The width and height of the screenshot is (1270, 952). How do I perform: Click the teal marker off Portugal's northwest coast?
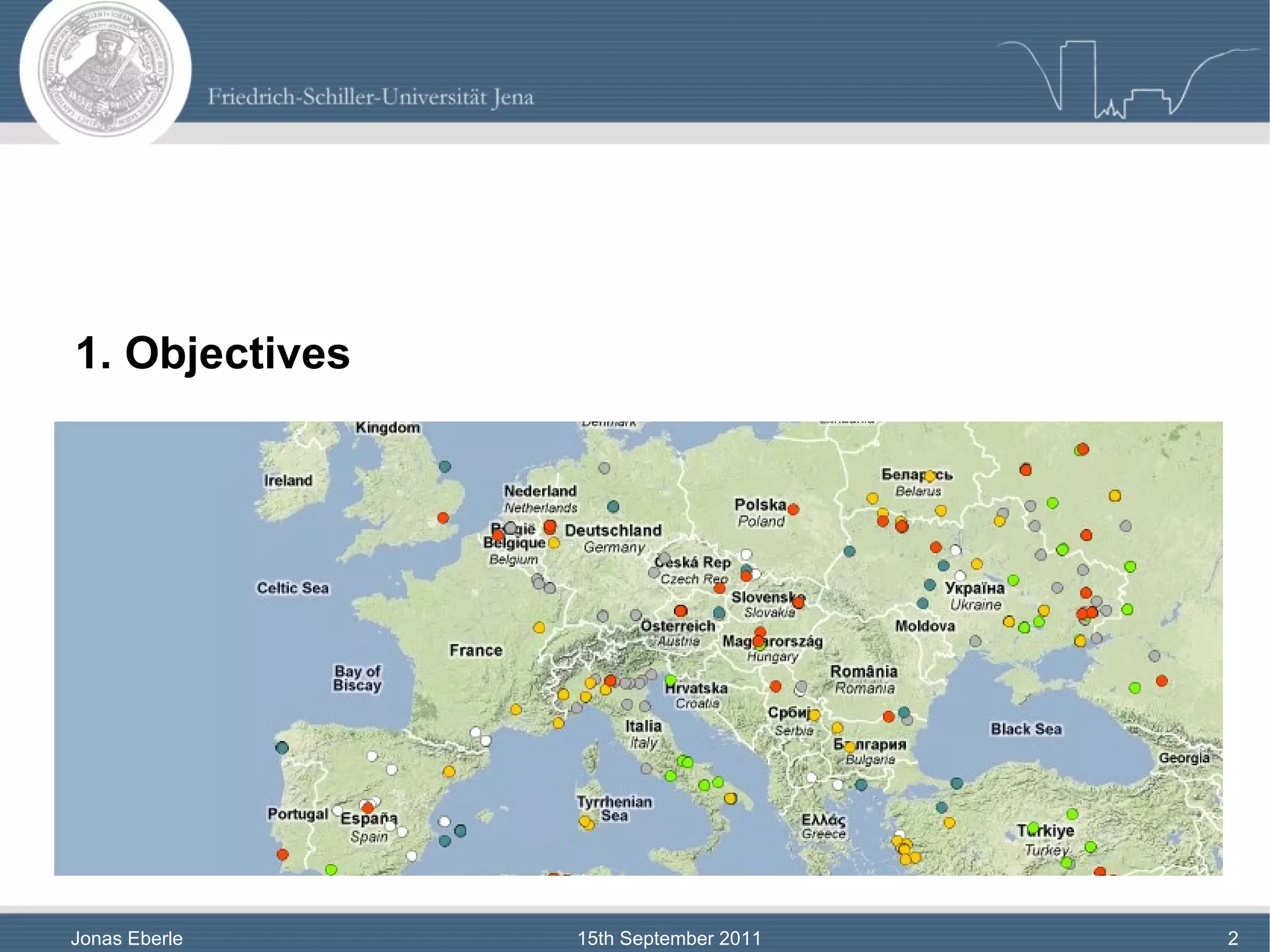coord(282,747)
